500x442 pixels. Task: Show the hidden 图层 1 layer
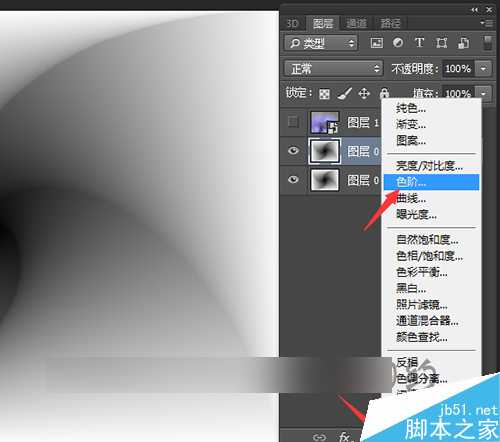pyautogui.click(x=293, y=122)
